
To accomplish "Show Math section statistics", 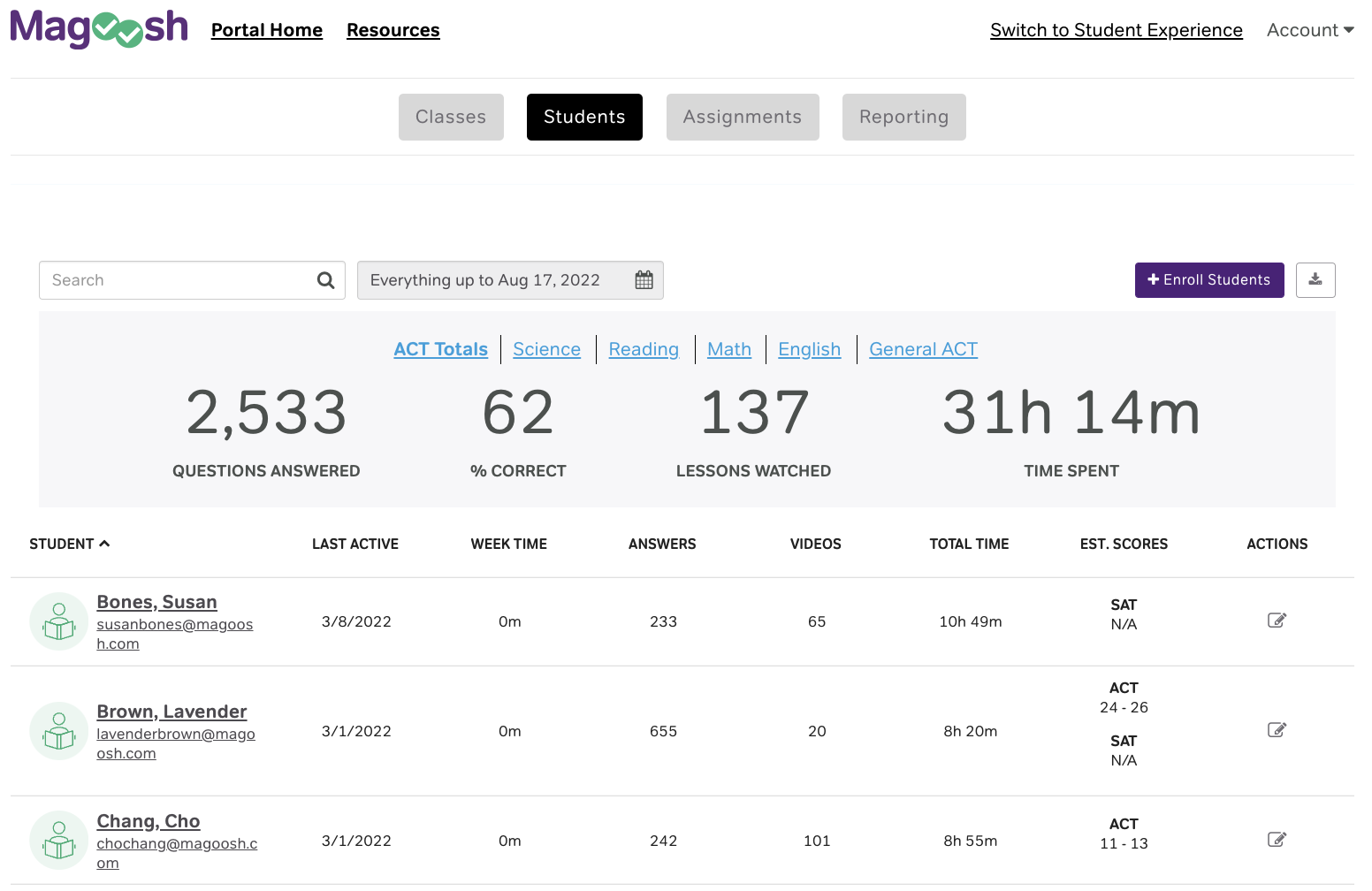I will coord(729,349).
